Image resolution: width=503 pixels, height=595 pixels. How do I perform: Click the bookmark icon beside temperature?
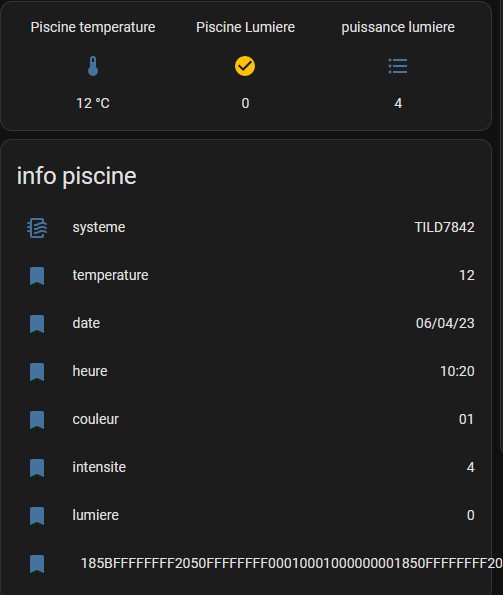pos(37,276)
